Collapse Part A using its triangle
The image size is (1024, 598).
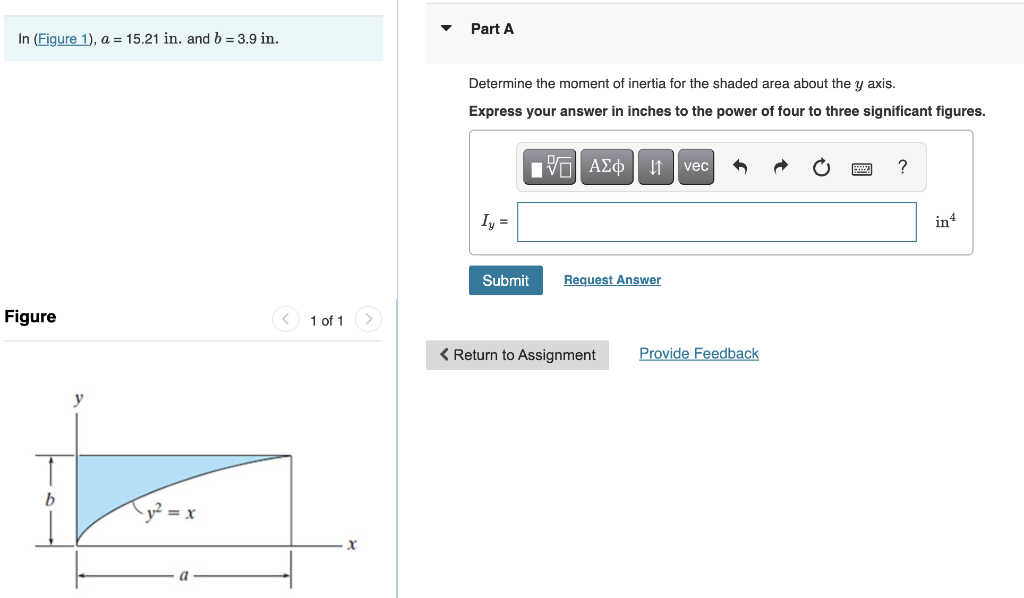point(445,29)
